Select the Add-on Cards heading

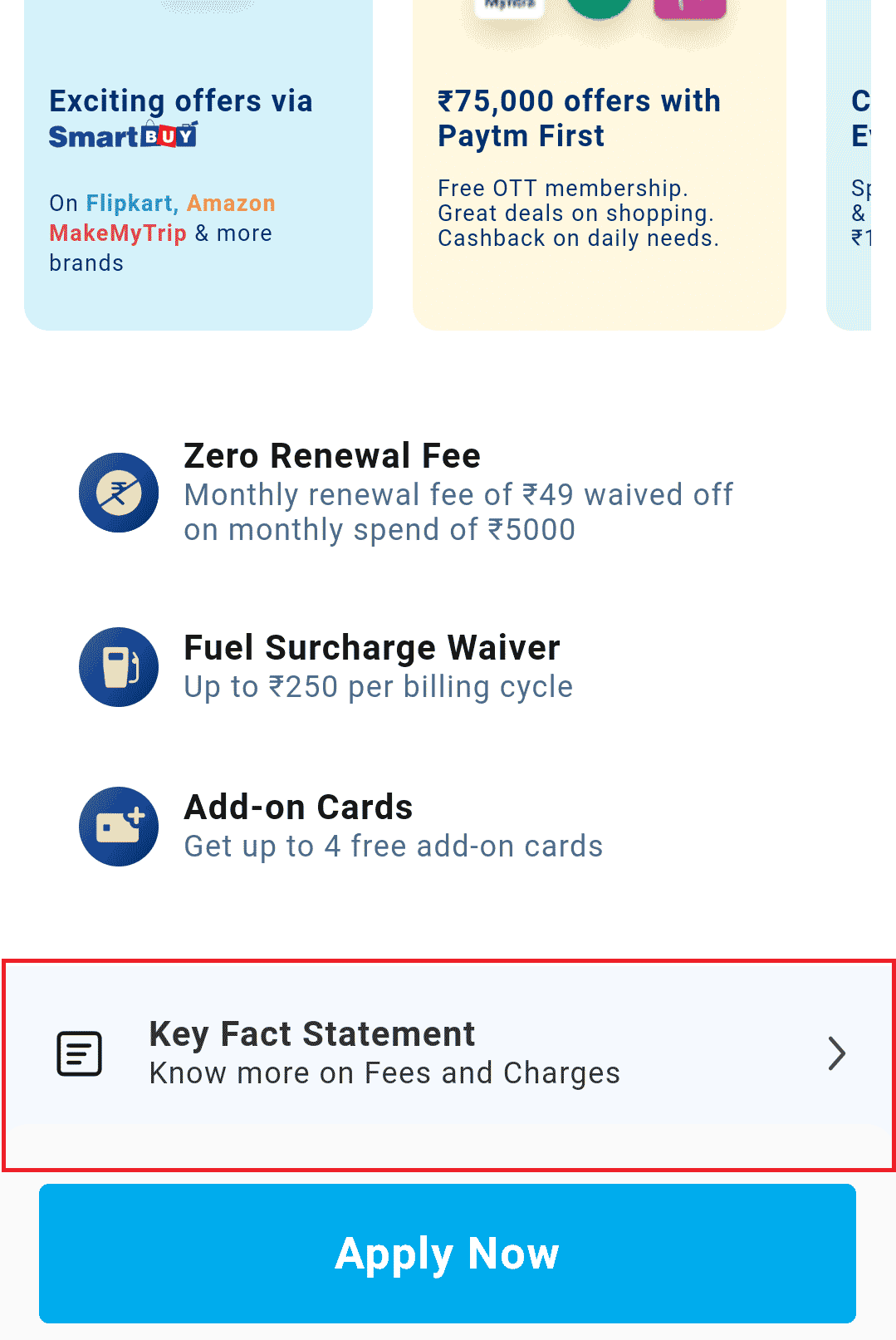299,807
